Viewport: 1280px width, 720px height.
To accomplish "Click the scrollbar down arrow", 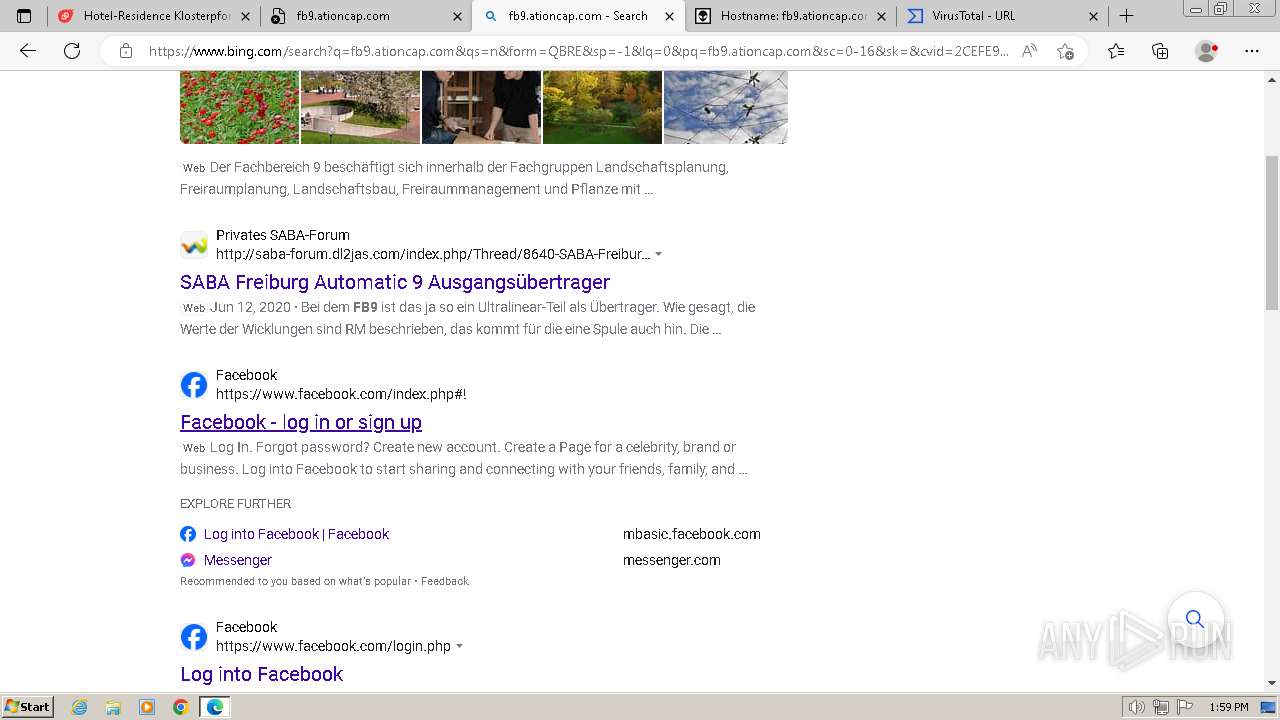I will pos(1271,683).
